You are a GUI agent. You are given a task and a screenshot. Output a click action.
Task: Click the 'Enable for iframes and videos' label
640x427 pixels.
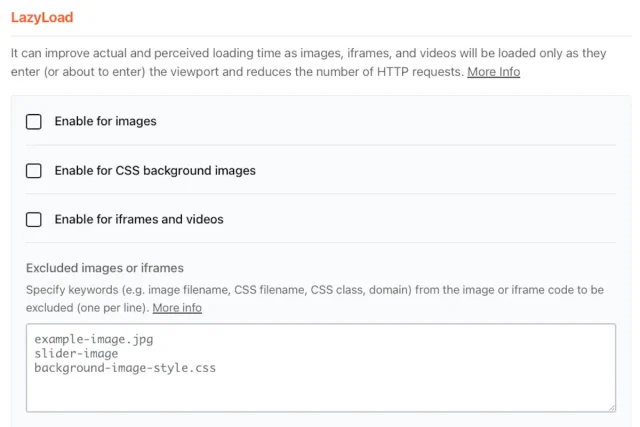[x=139, y=220]
